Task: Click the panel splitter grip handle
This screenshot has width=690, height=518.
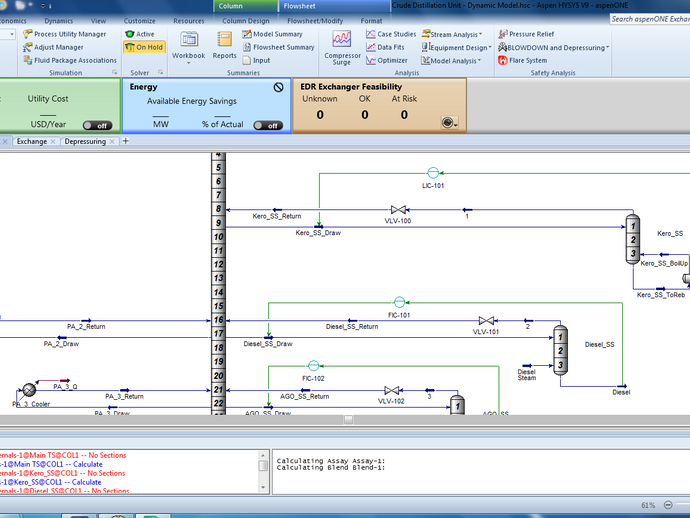Action: [349, 419]
